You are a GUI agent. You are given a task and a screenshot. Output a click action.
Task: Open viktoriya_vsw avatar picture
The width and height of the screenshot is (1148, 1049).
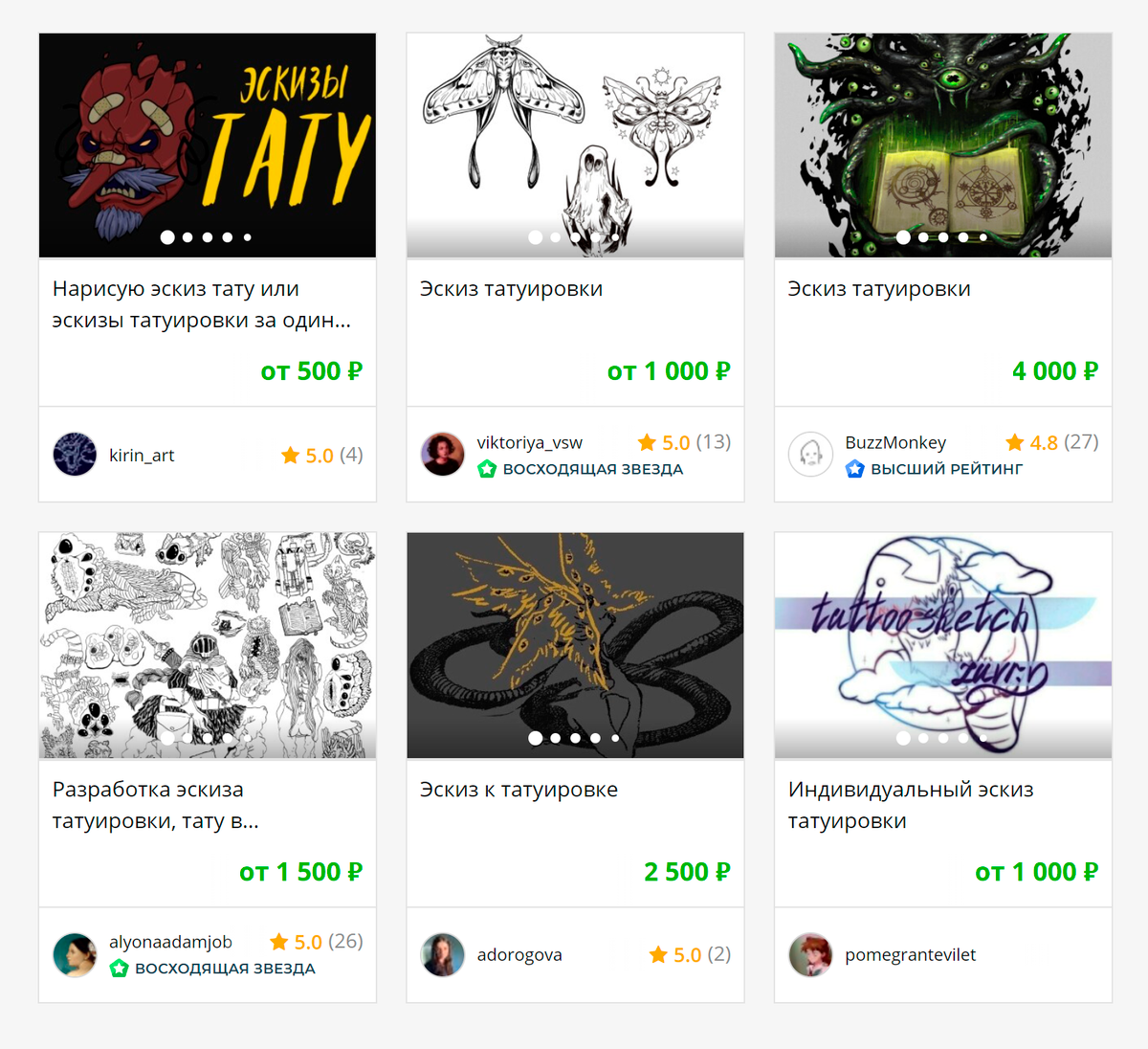[x=443, y=455]
